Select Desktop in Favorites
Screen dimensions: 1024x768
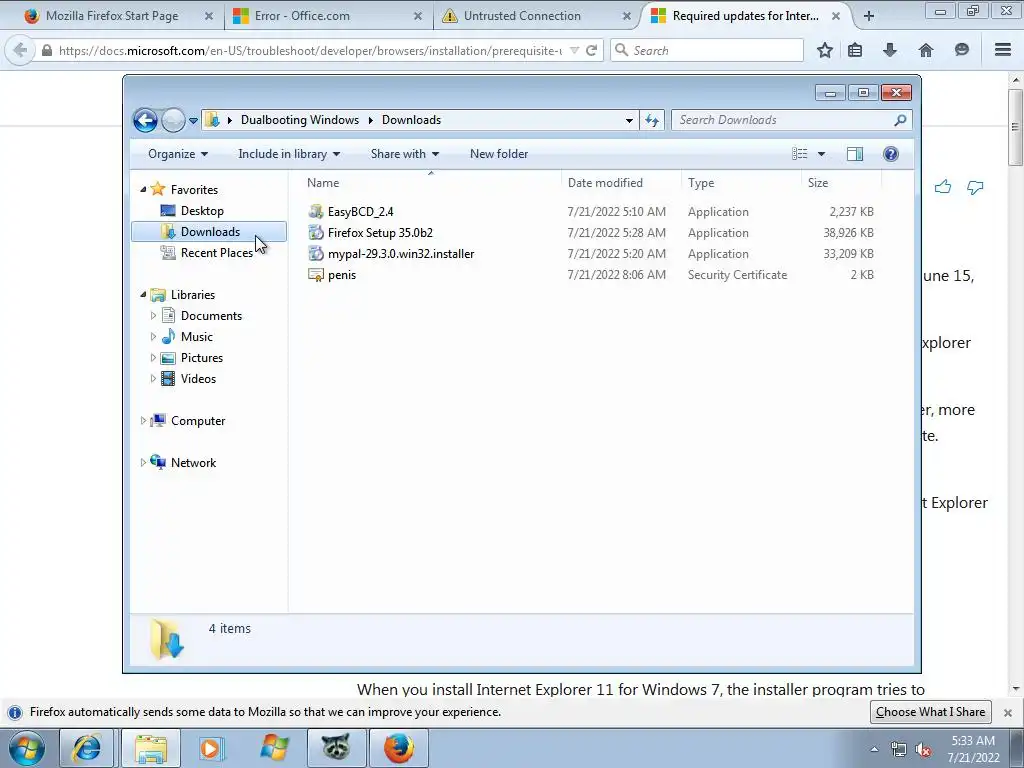coord(202,211)
